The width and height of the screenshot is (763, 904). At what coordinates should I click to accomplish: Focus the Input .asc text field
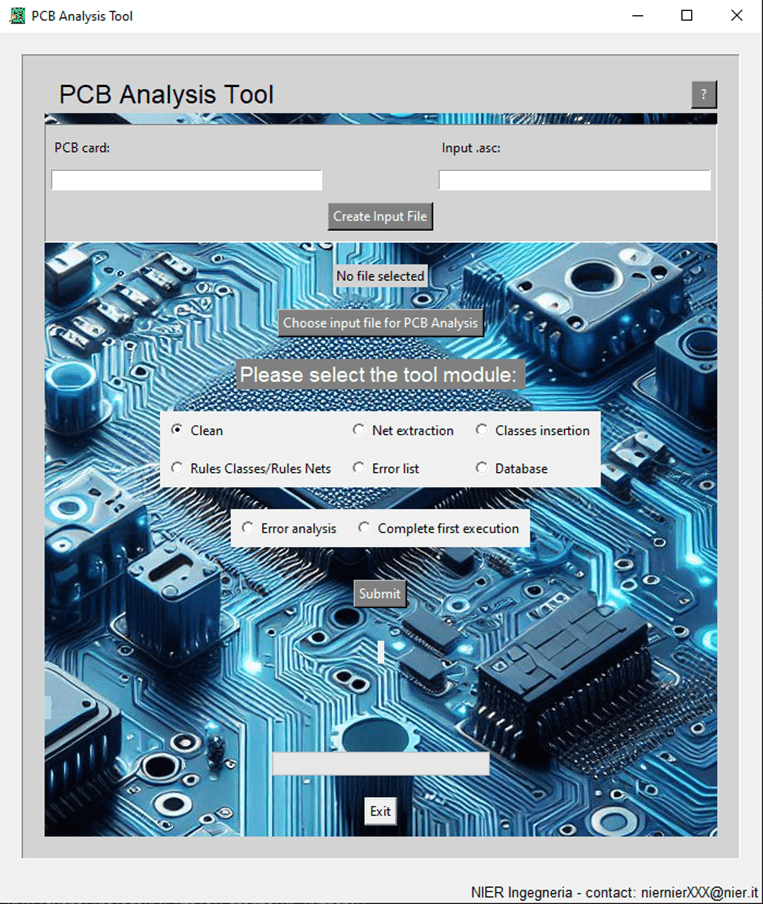click(x=574, y=180)
